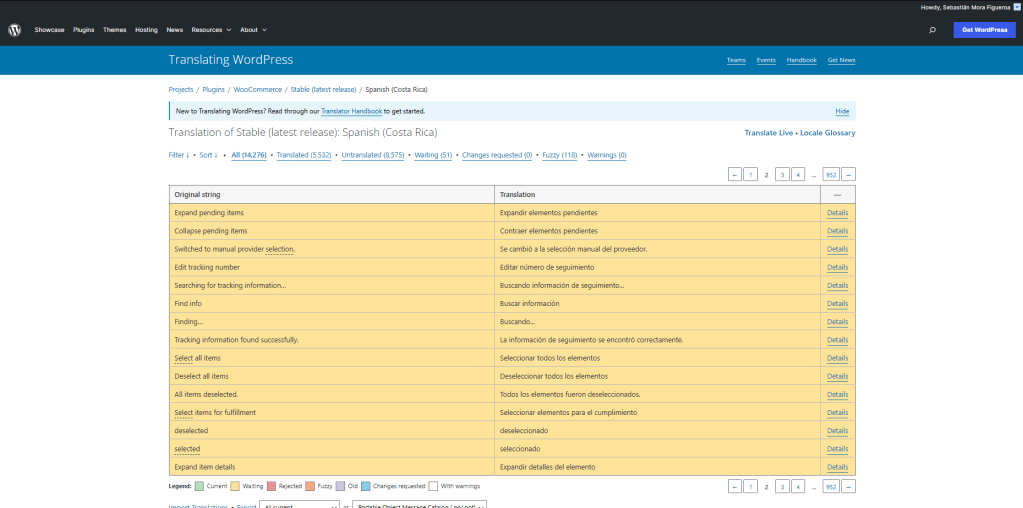The image size is (1023, 508).
Task: Expand the Filter options
Action: tap(178, 155)
